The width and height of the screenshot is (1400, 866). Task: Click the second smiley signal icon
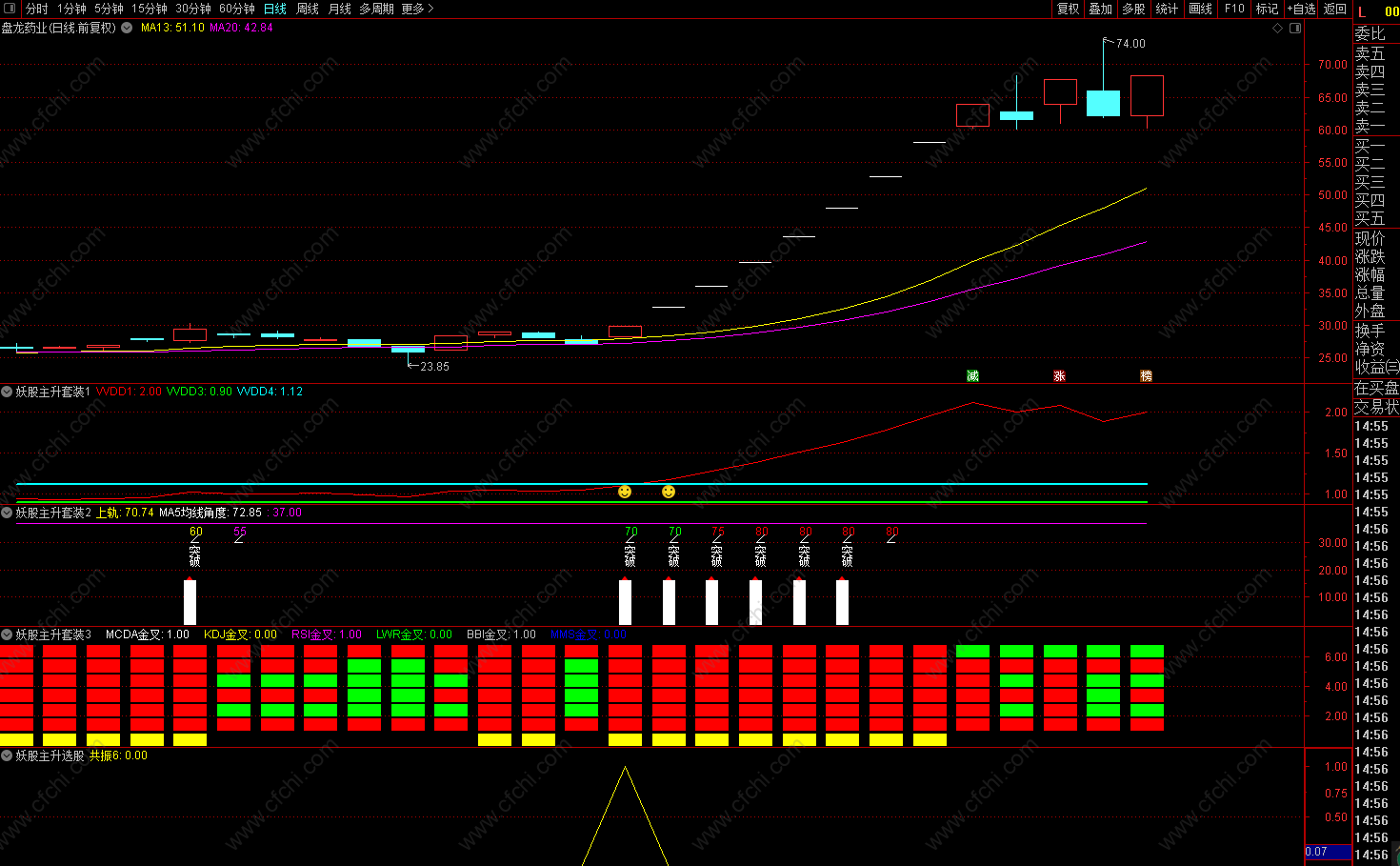(x=669, y=492)
